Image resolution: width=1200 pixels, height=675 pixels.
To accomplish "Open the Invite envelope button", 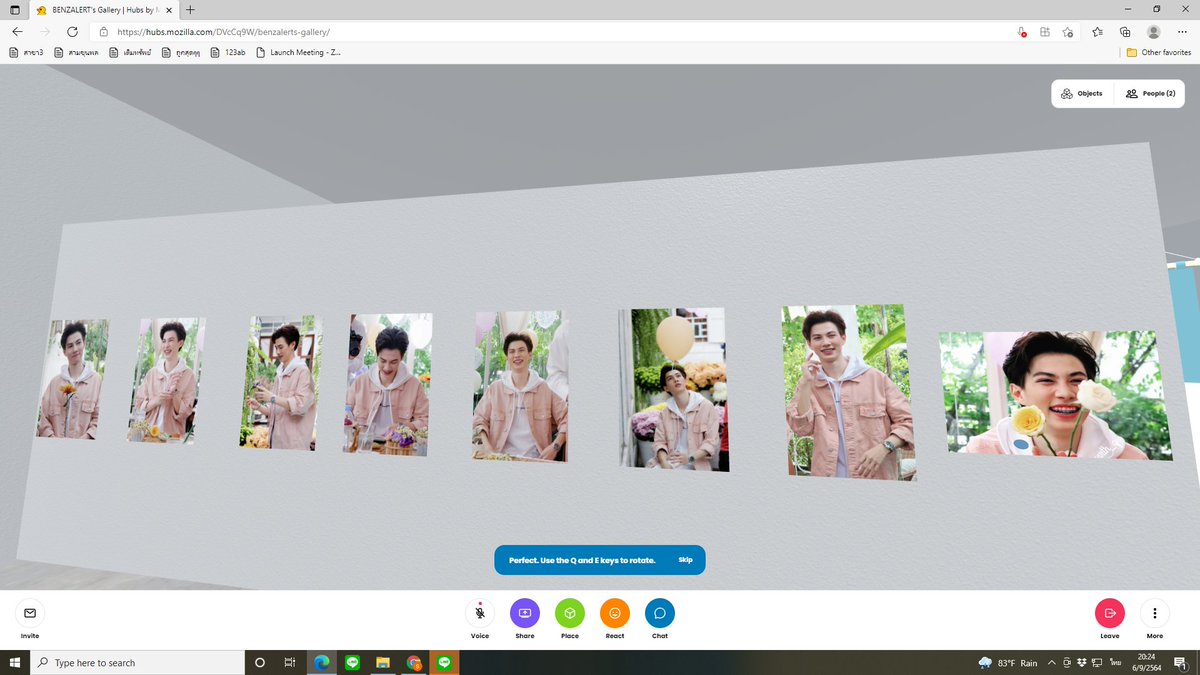I will (30, 613).
